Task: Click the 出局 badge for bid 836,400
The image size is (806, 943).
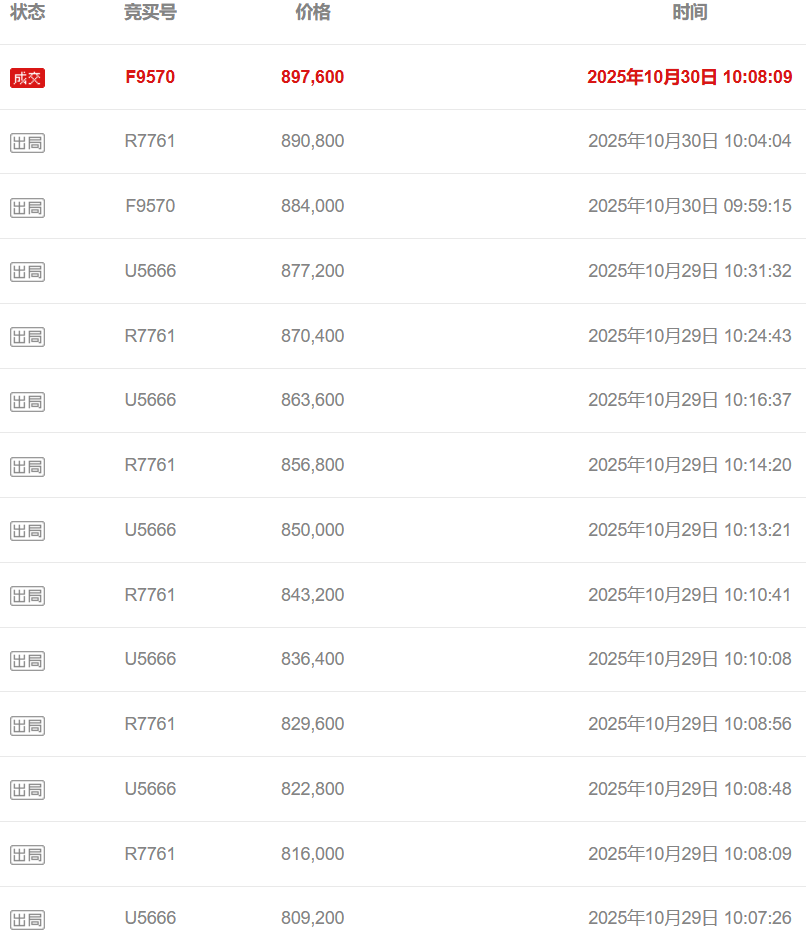Action: [27, 661]
